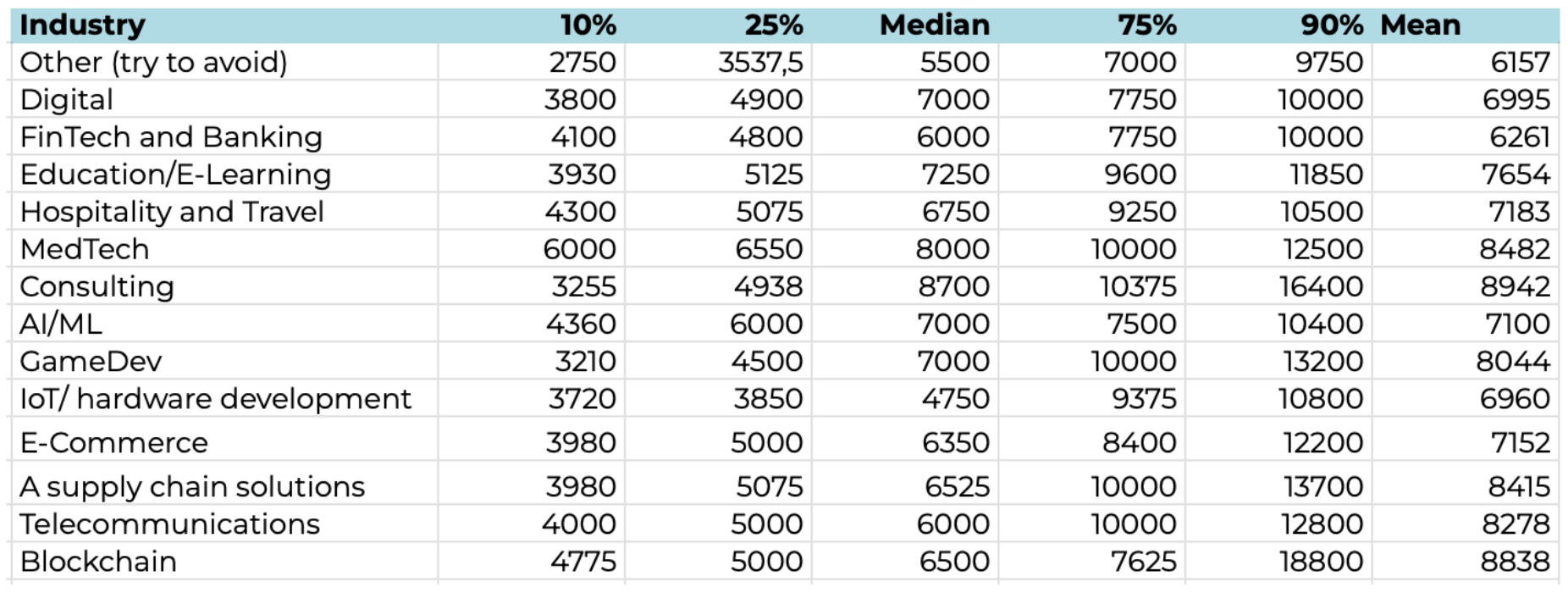Select the Mean column header
Screen dimensions: 1568x593
[1466, 25]
